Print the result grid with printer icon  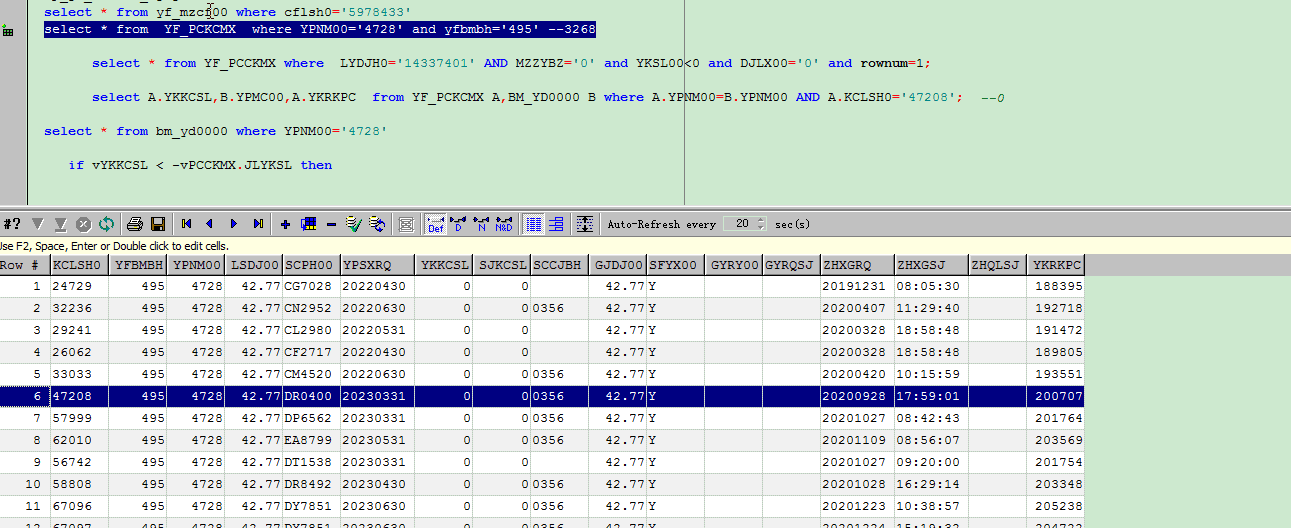click(x=135, y=224)
